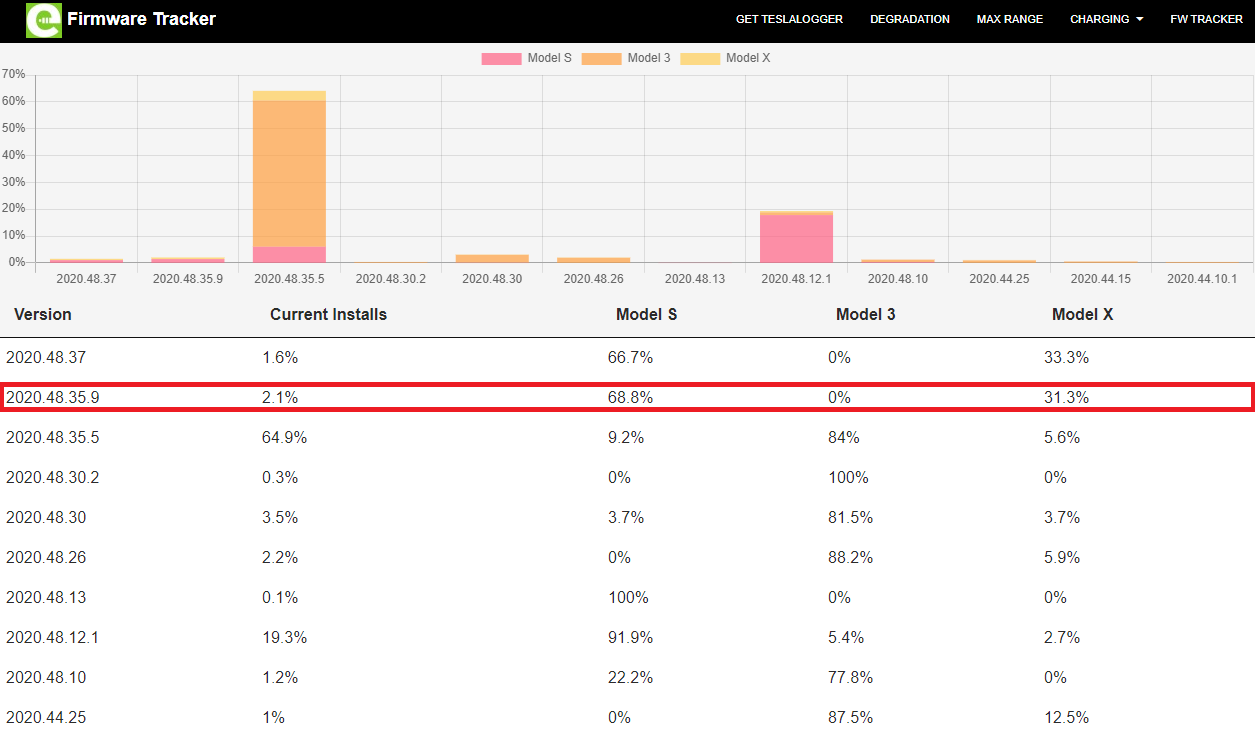1255x737 pixels.
Task: Click the 2020.48.12.1 Model S pink bar
Action: (x=796, y=238)
